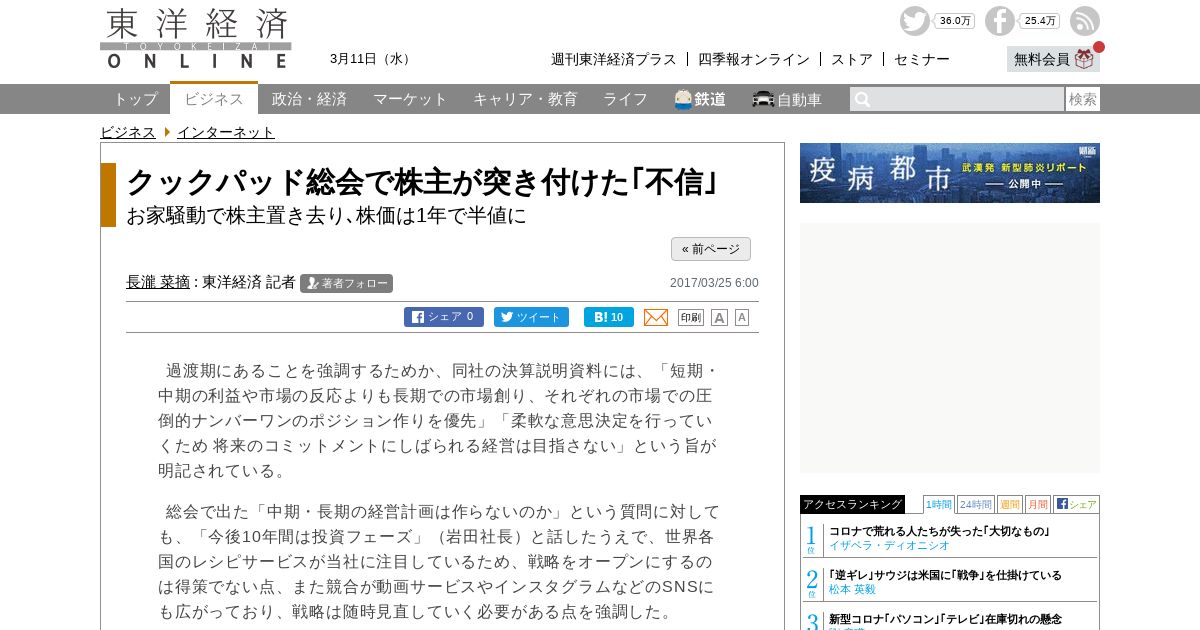
Task: Open ranked article コロナで荒れる人たちが失った「大切なもの」
Action: (x=939, y=531)
